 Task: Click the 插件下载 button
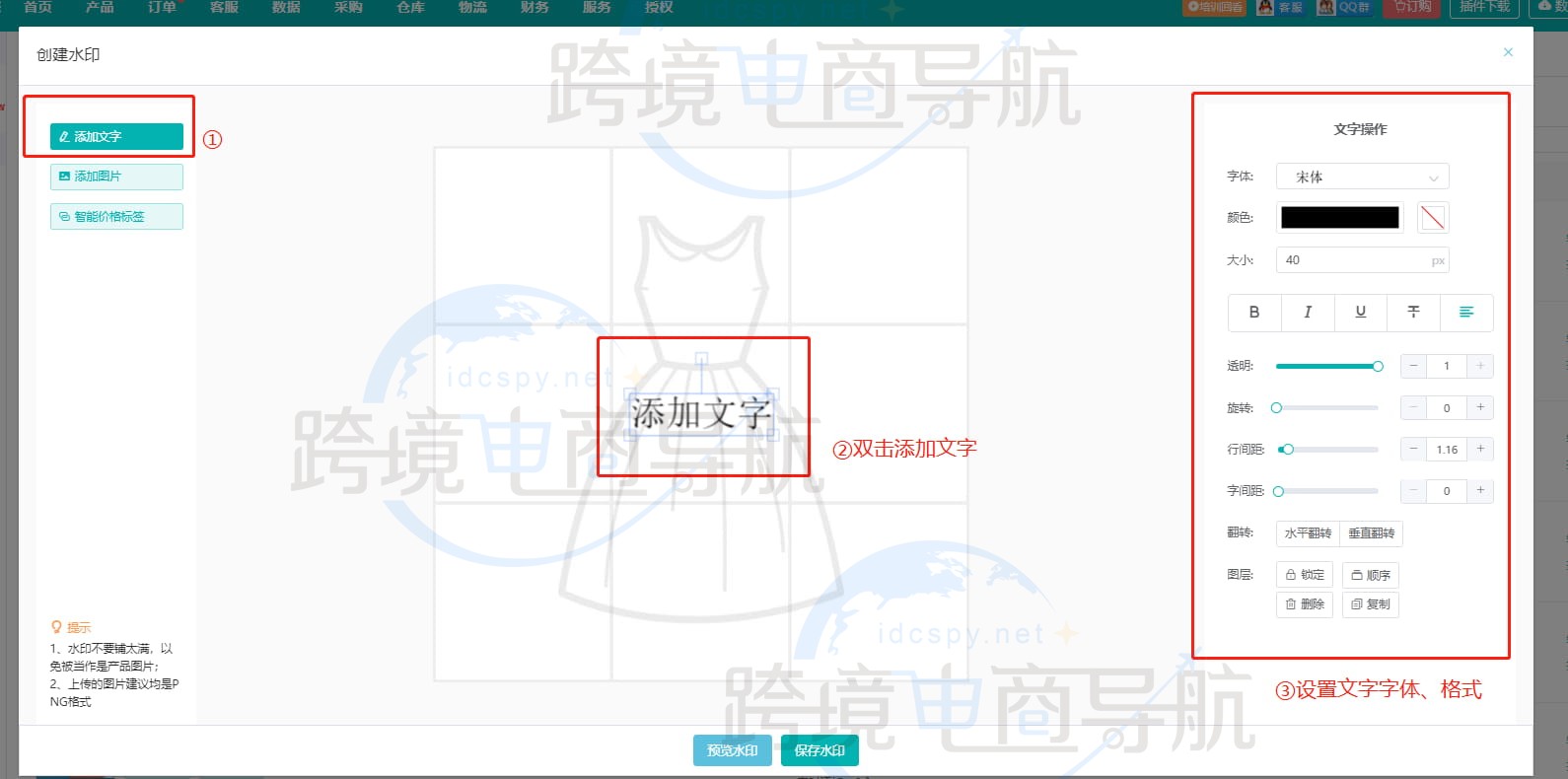[x=1485, y=7]
